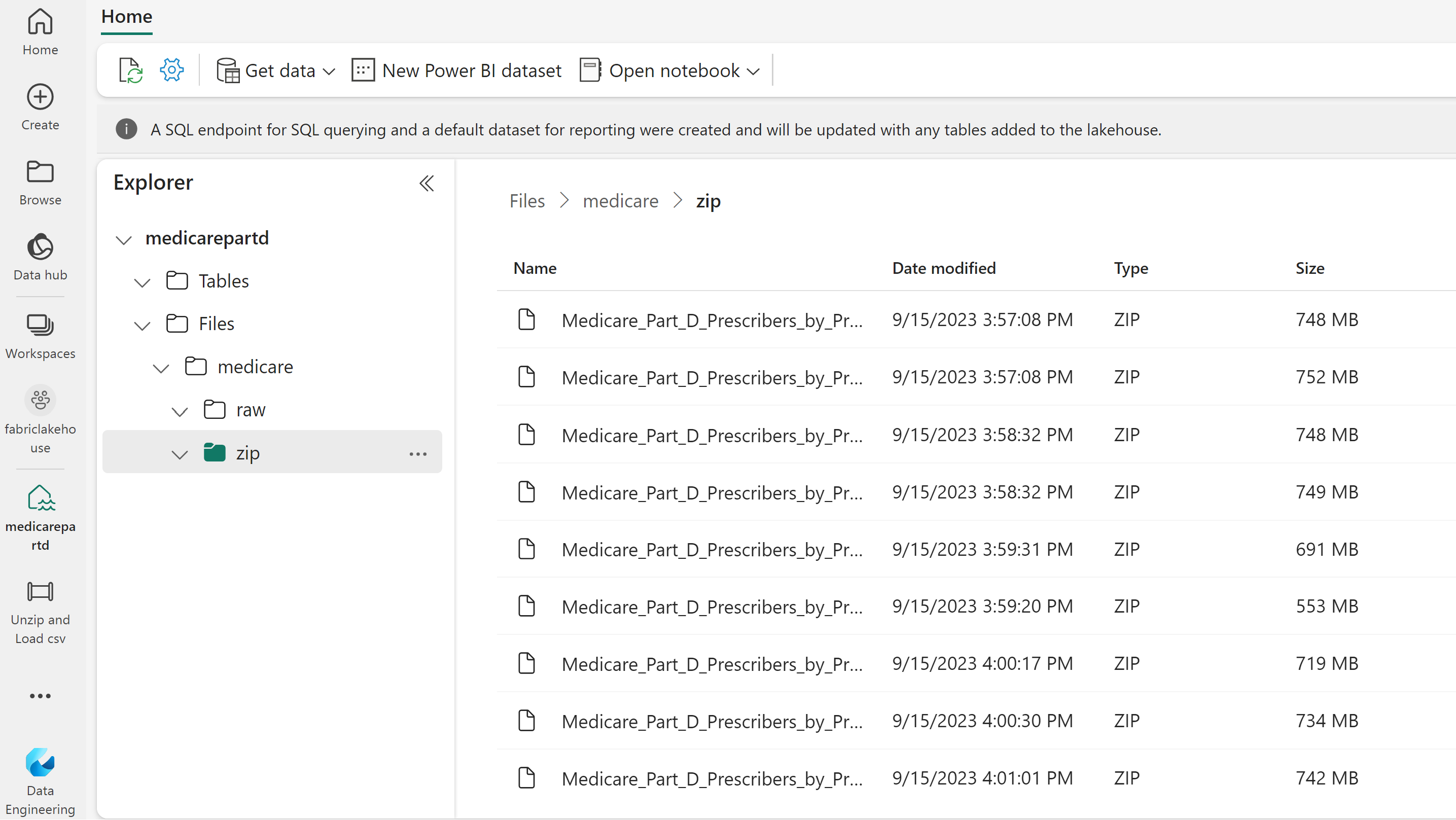
Task: Open the zip folder more options ellipsis
Action: (x=418, y=454)
